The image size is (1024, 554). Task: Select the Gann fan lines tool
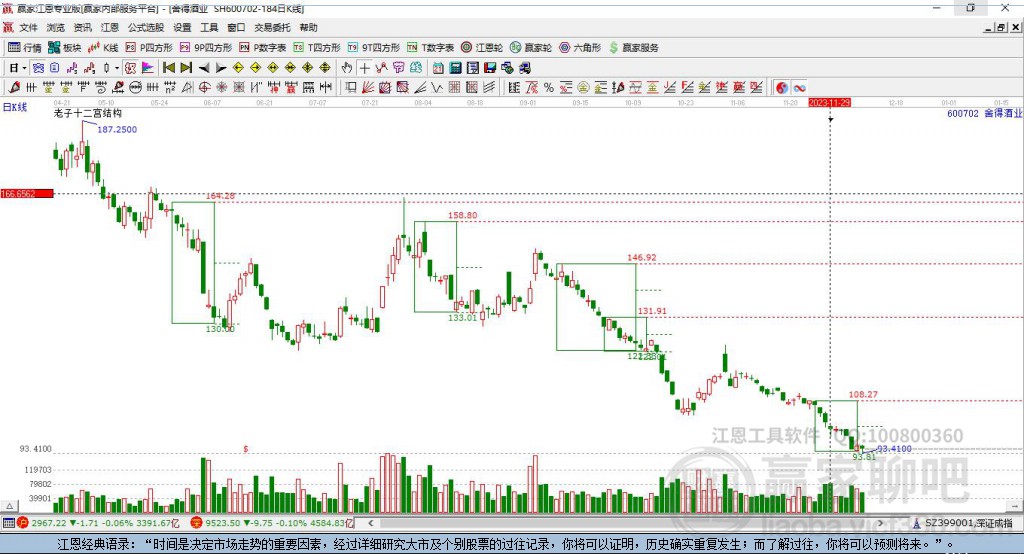[x=367, y=87]
